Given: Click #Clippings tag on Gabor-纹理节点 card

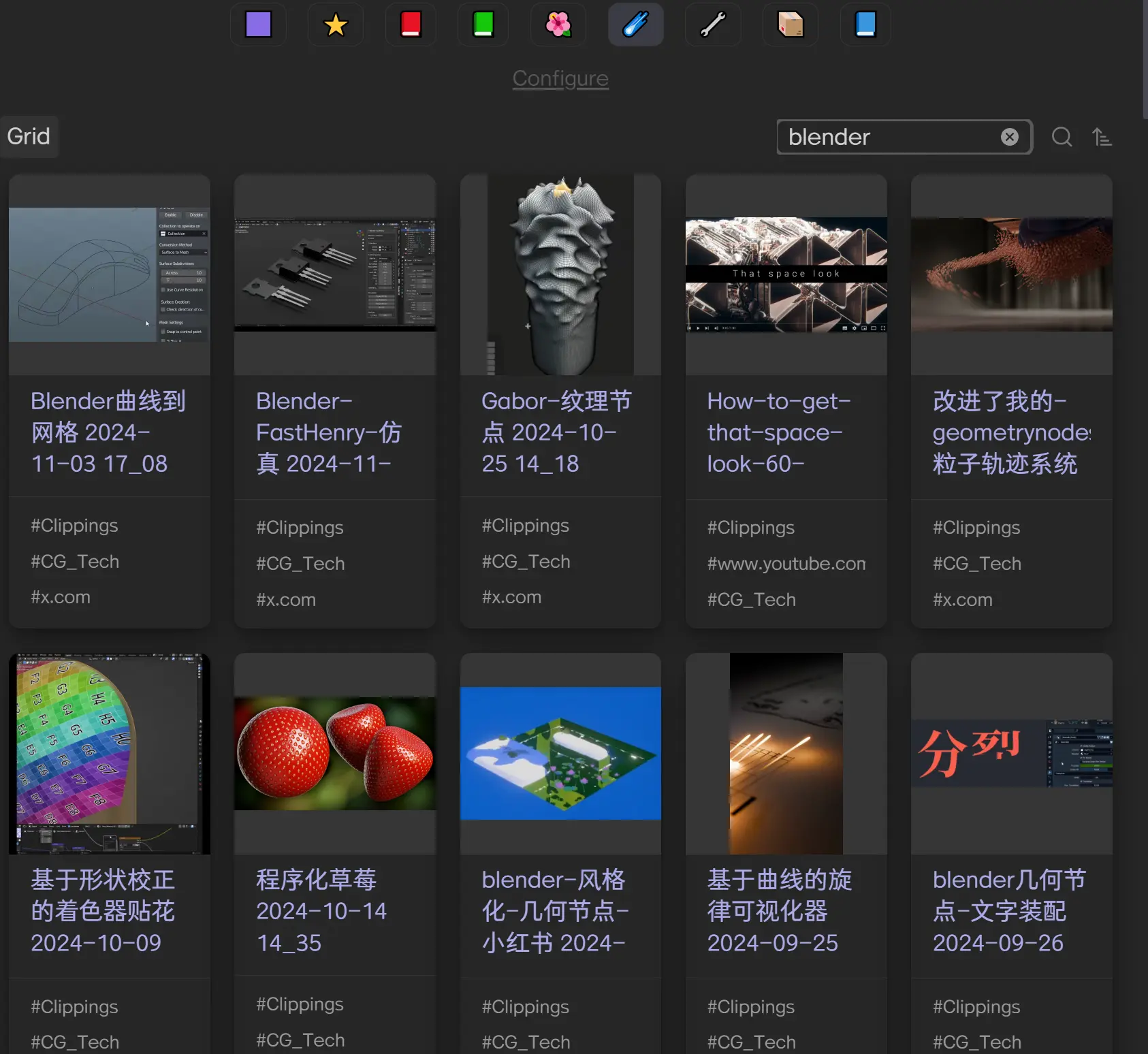Looking at the screenshot, I should [x=525, y=526].
